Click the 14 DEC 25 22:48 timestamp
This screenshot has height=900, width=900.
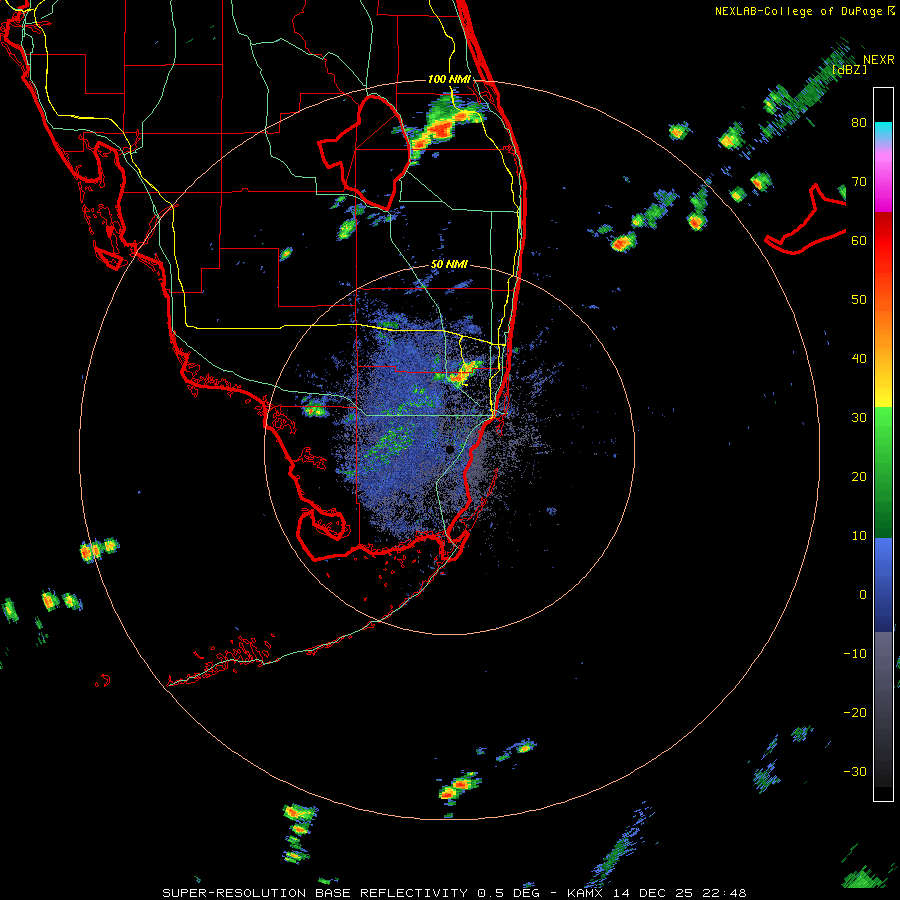pyautogui.click(x=680, y=893)
